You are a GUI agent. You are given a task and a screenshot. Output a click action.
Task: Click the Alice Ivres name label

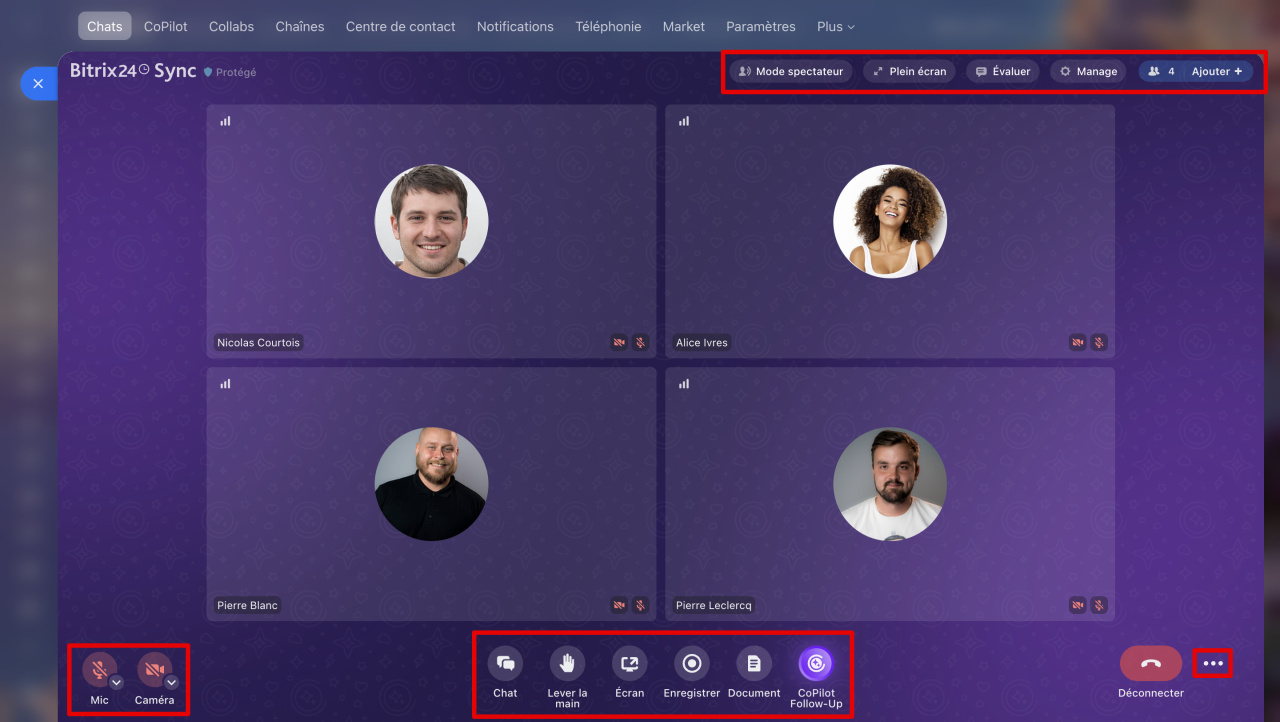(702, 342)
